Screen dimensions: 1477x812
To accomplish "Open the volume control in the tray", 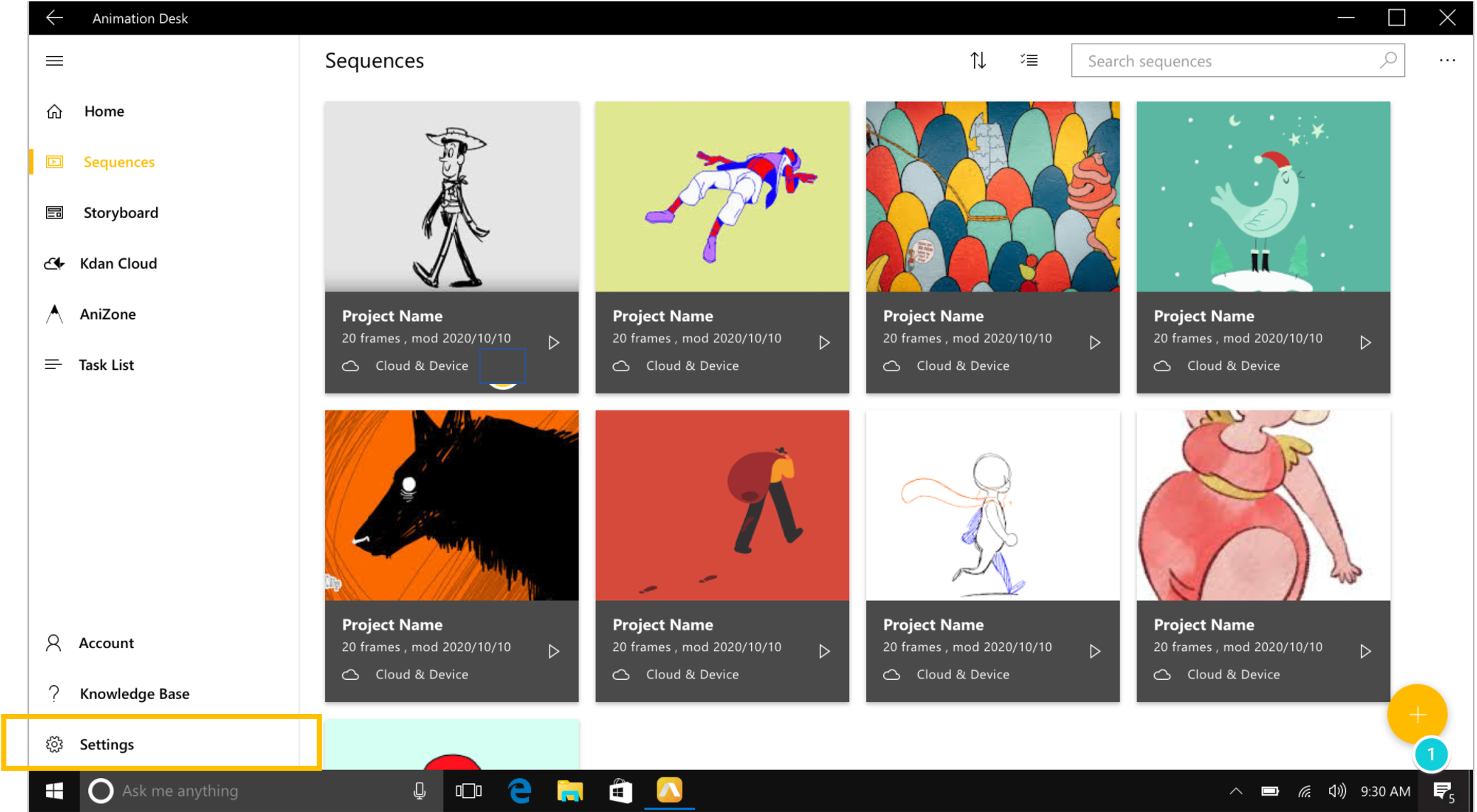I will [1337, 791].
